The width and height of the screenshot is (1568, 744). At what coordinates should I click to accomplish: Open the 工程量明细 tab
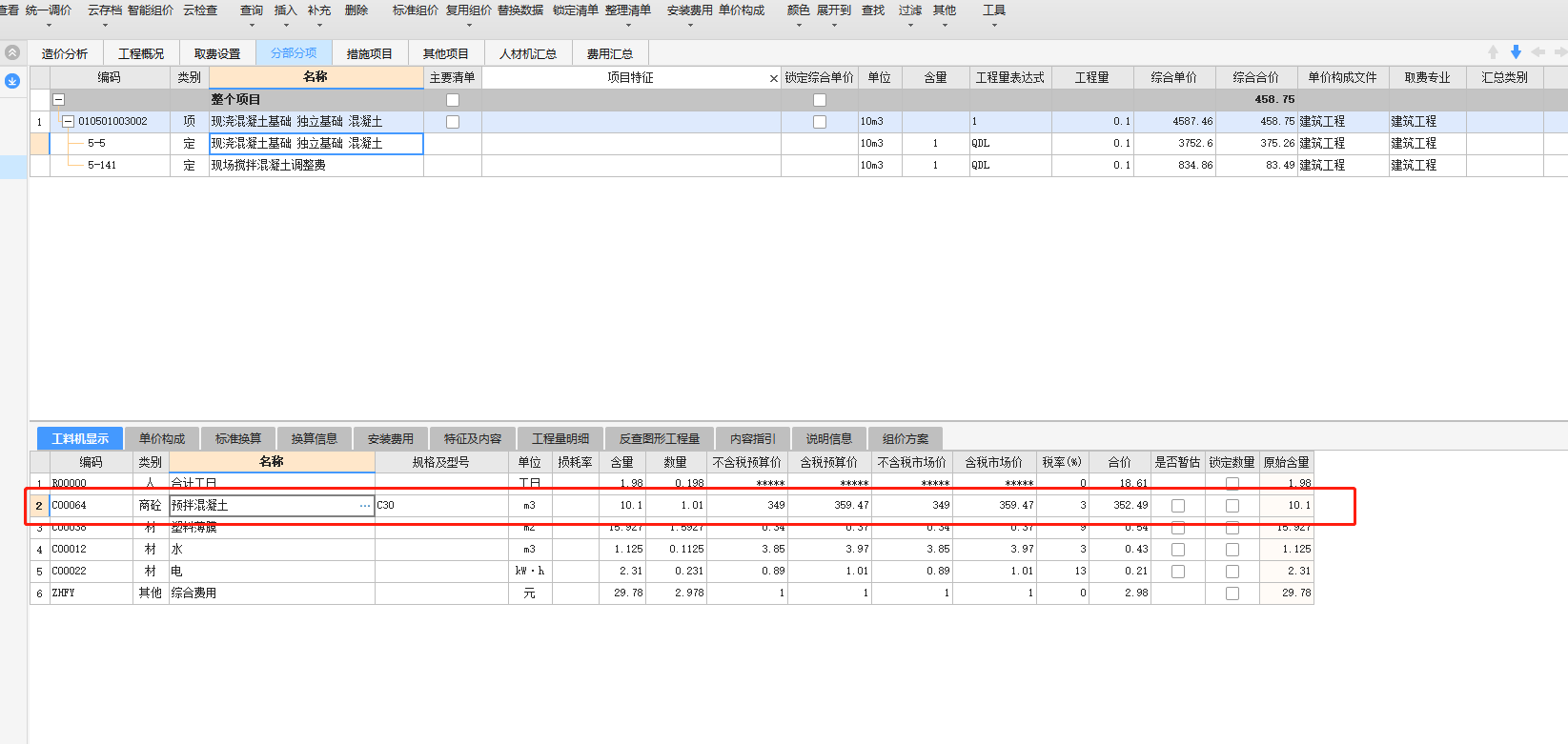pos(560,438)
